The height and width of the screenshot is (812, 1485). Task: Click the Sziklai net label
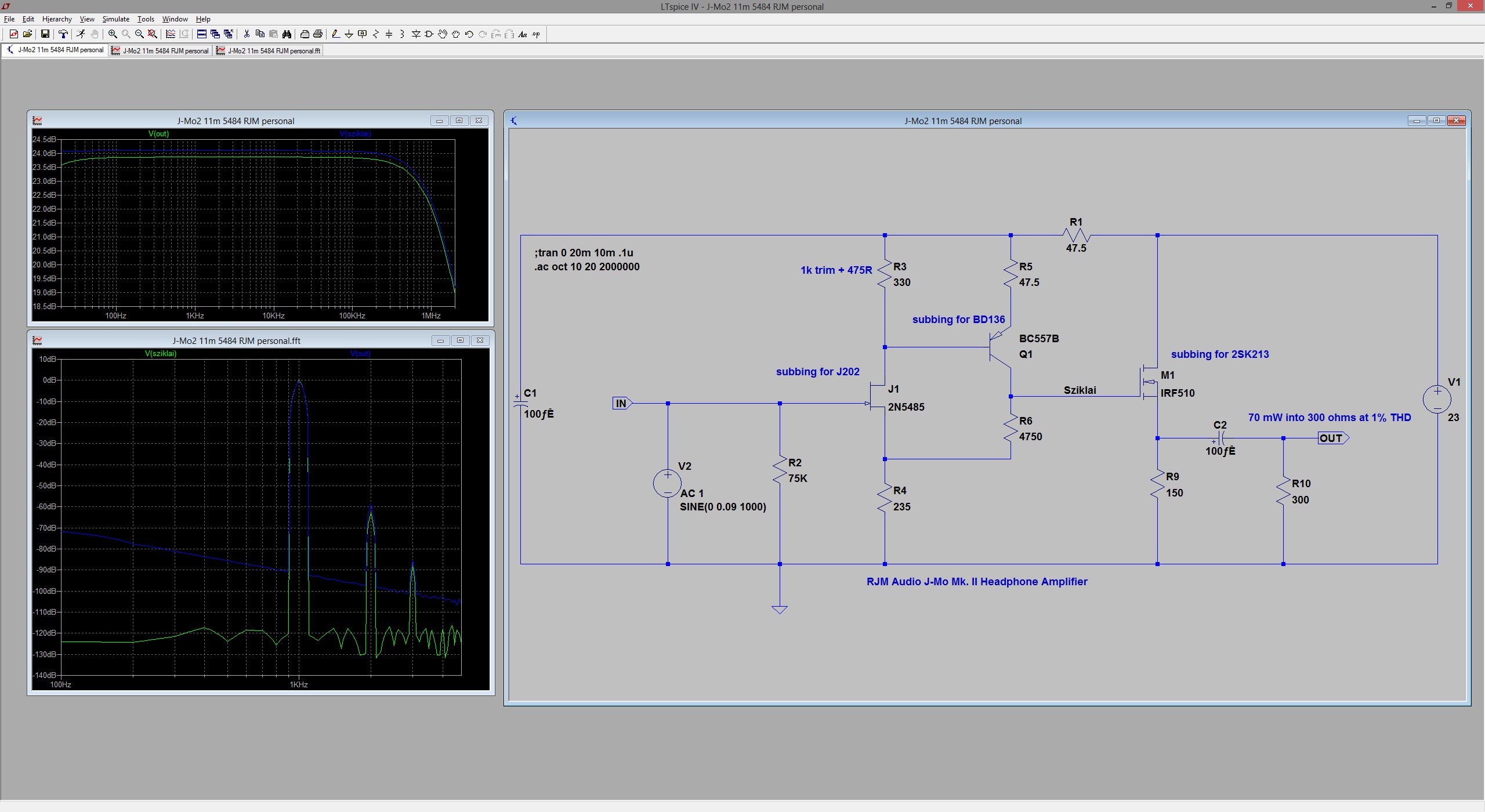click(1080, 390)
